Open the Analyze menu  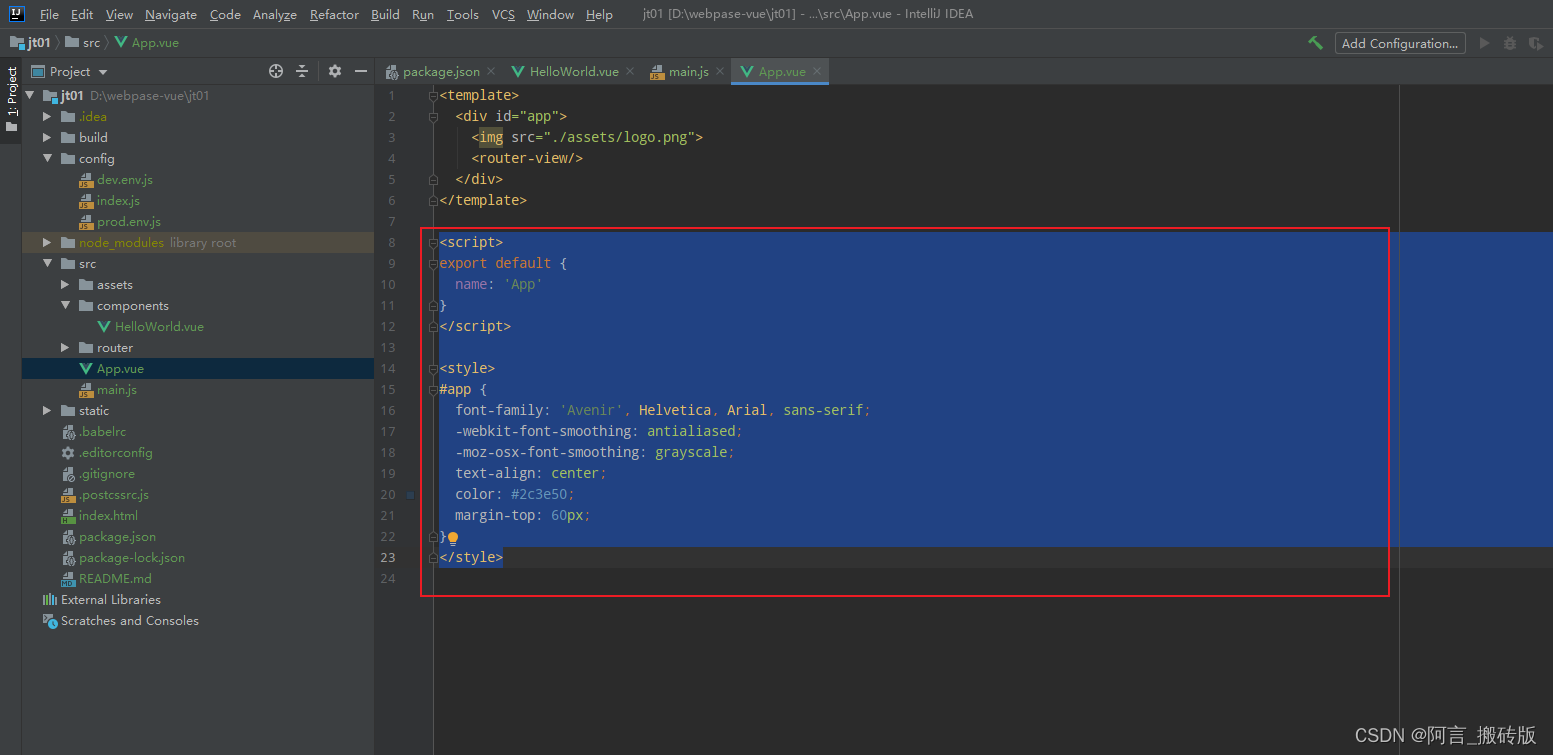275,14
